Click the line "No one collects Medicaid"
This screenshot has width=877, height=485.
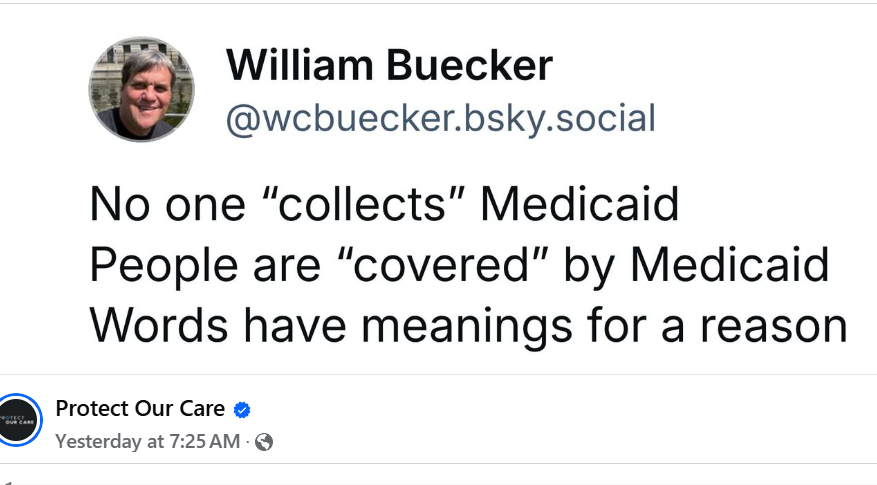click(384, 204)
